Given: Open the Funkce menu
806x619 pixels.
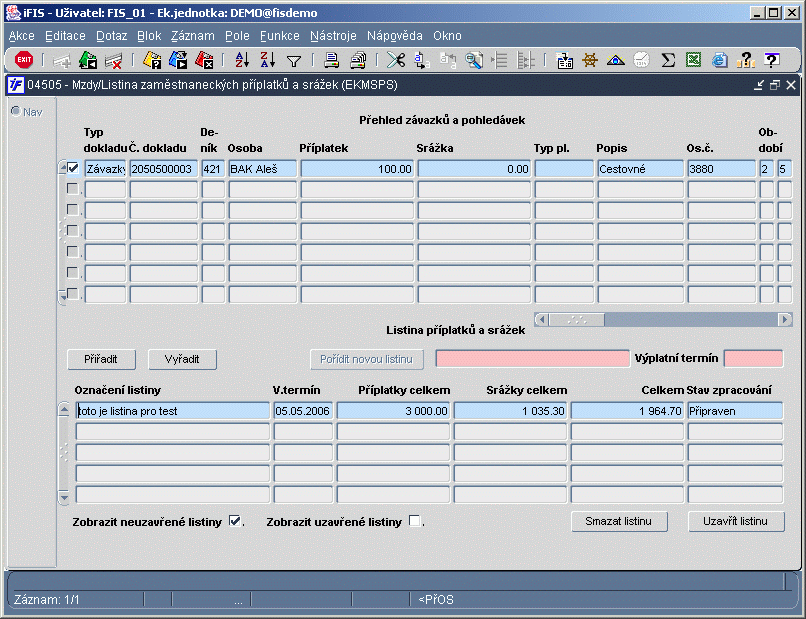Looking at the screenshot, I should [x=280, y=36].
